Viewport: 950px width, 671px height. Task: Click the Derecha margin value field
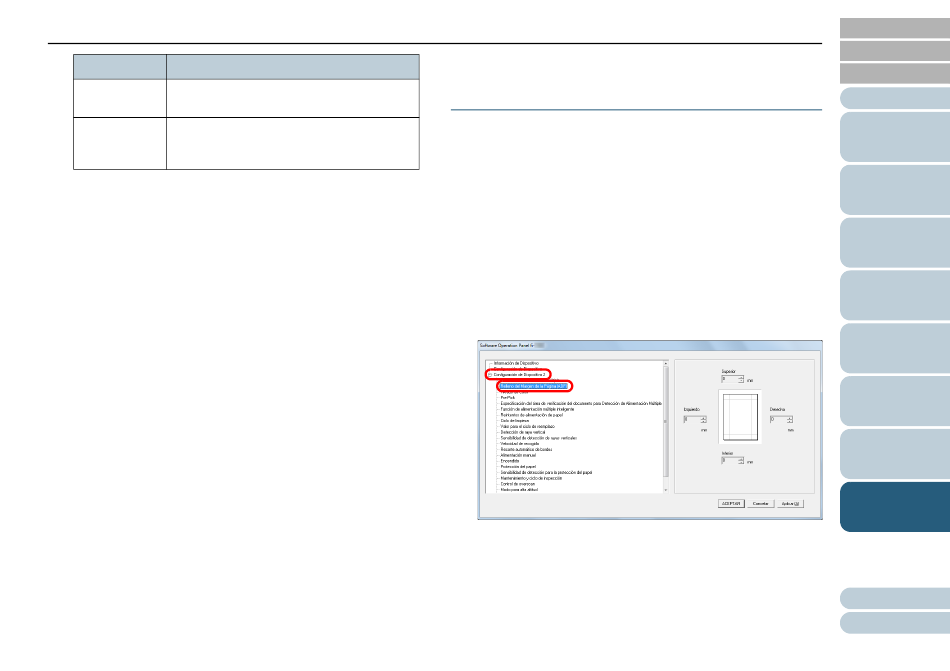pos(778,419)
